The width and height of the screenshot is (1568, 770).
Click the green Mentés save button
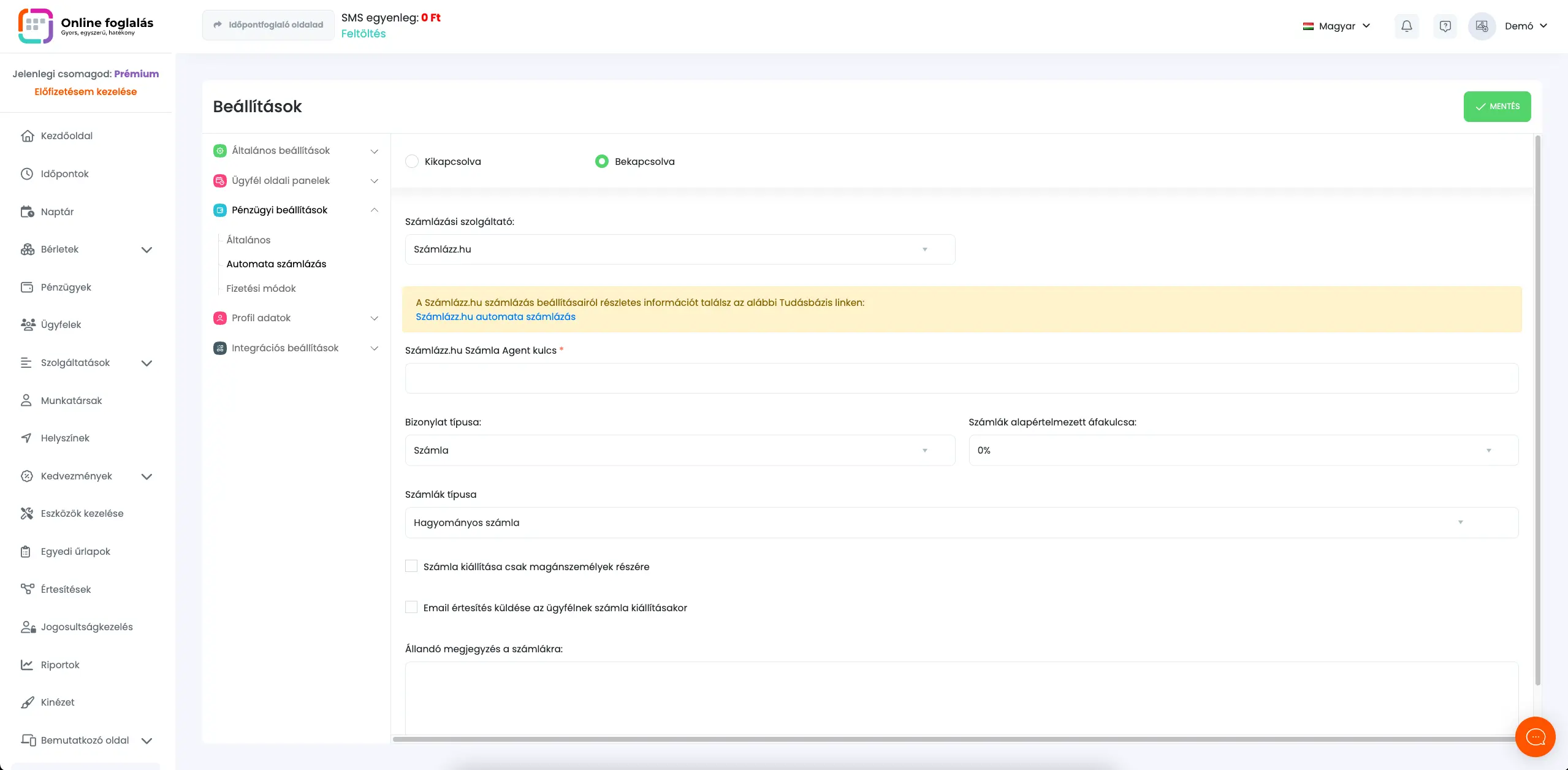tap(1496, 107)
